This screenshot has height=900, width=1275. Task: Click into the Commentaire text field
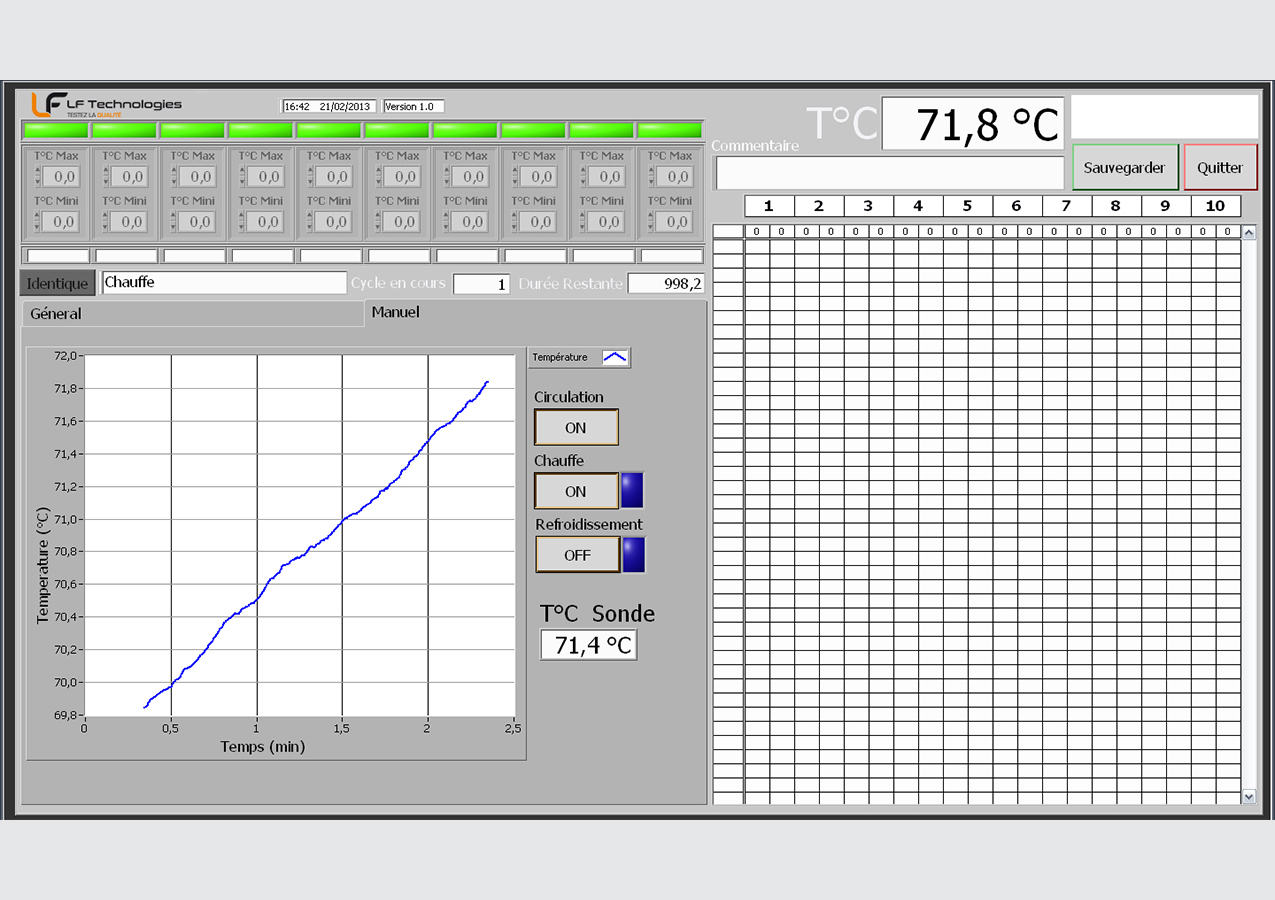(x=889, y=172)
